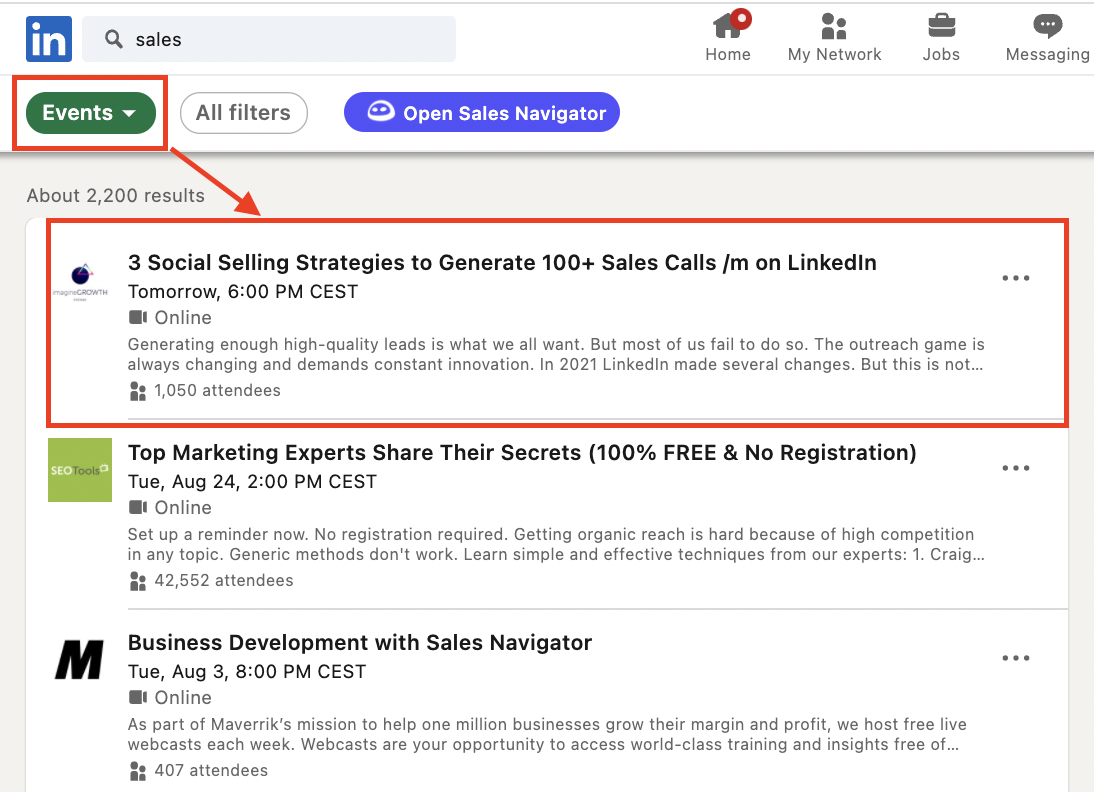Click the LinkedIn logo
1094x792 pixels.
pos(49,39)
